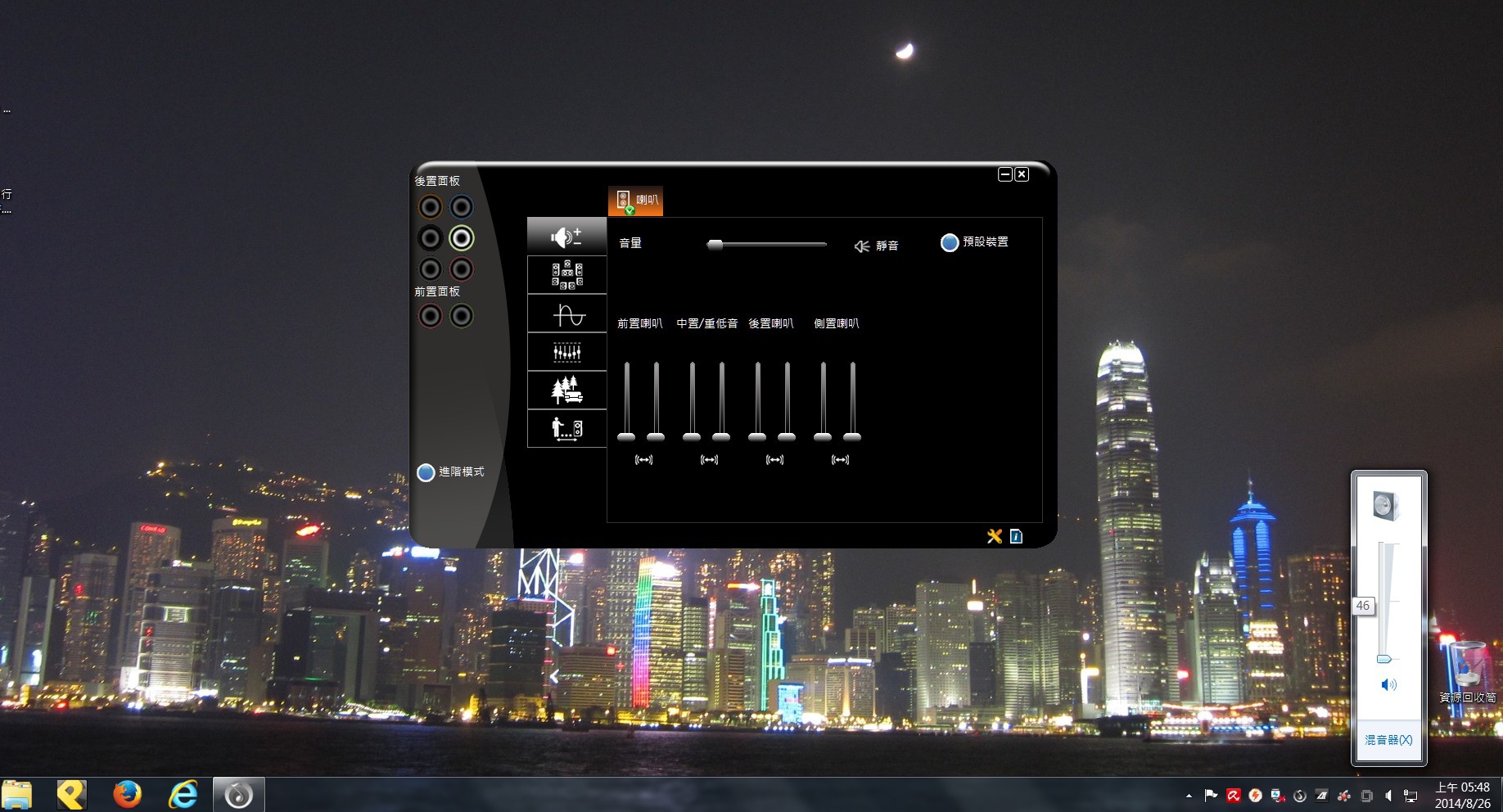Open the yellow application pinned on the taskbar
Screen dimensions: 1503x812
(71, 795)
